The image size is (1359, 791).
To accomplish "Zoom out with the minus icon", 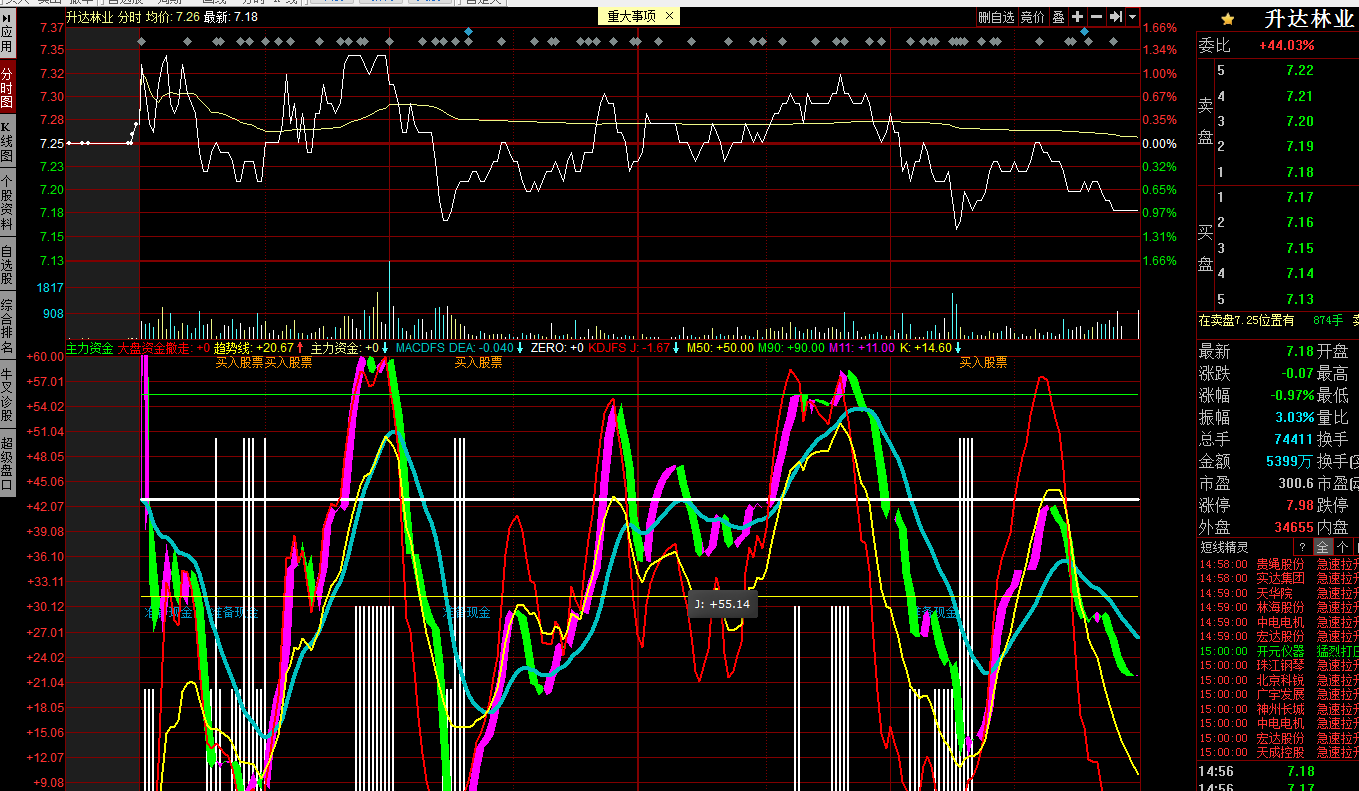I will click(x=1097, y=17).
